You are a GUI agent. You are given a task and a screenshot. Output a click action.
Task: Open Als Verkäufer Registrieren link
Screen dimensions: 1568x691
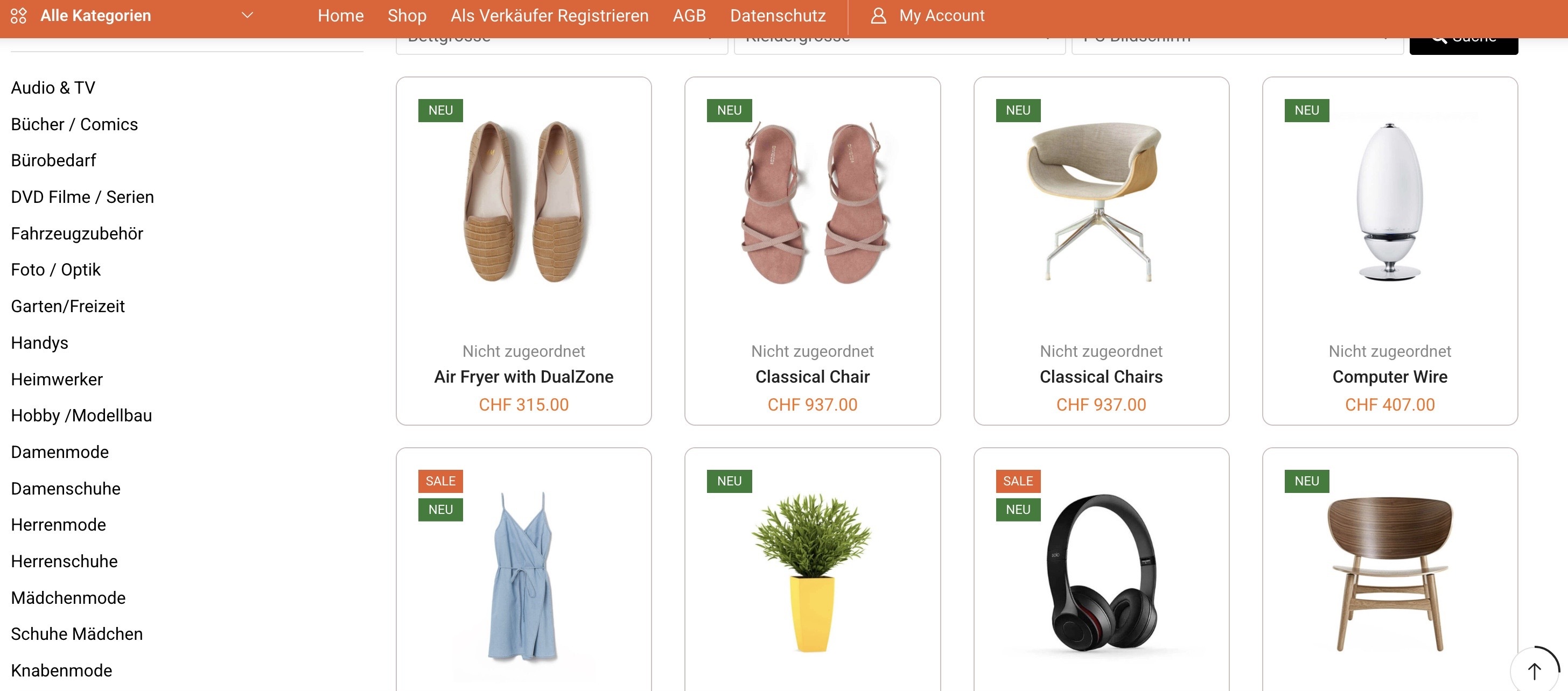click(x=549, y=16)
